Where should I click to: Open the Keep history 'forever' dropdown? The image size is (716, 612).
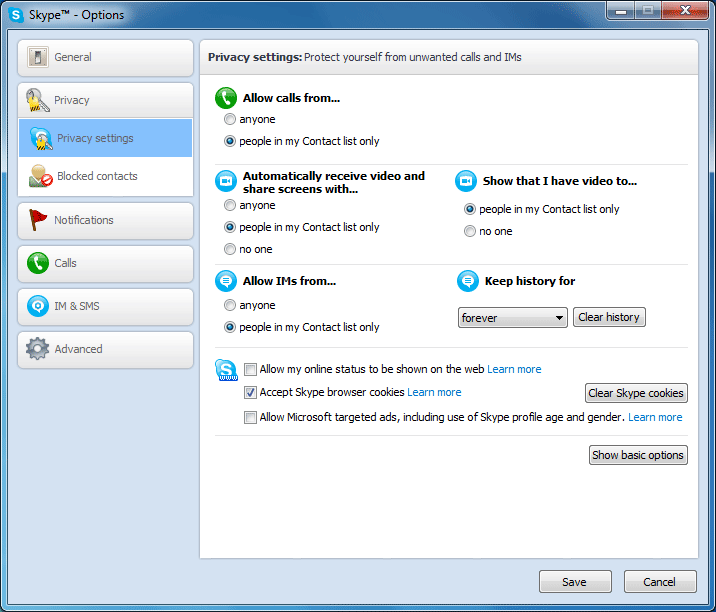click(513, 318)
